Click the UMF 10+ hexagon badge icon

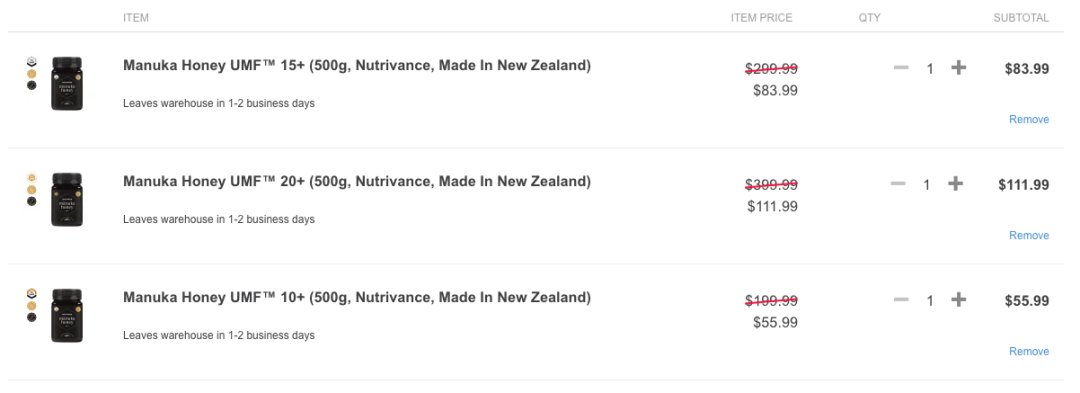click(32, 294)
